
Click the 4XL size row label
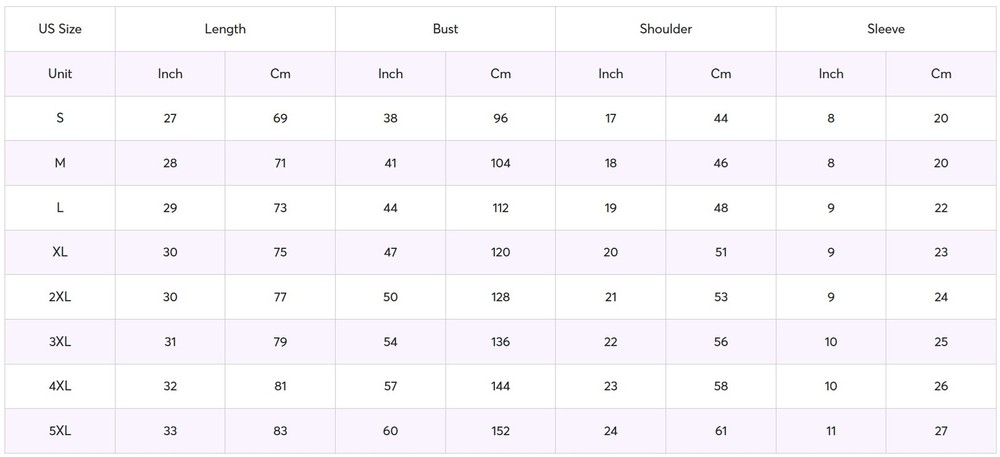[60, 386]
